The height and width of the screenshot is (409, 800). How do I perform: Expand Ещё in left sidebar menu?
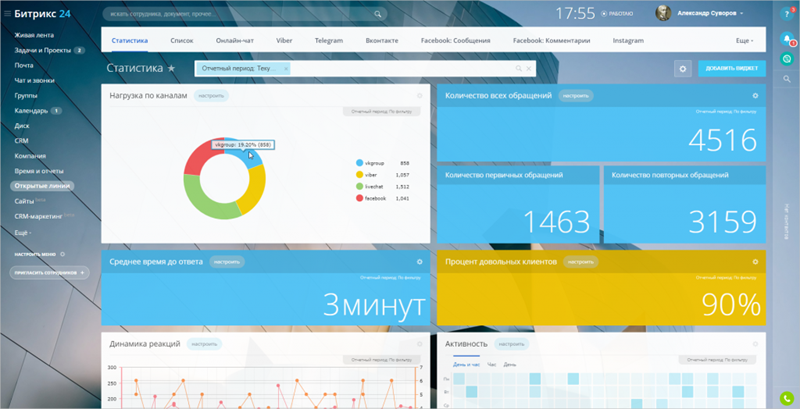pos(23,233)
